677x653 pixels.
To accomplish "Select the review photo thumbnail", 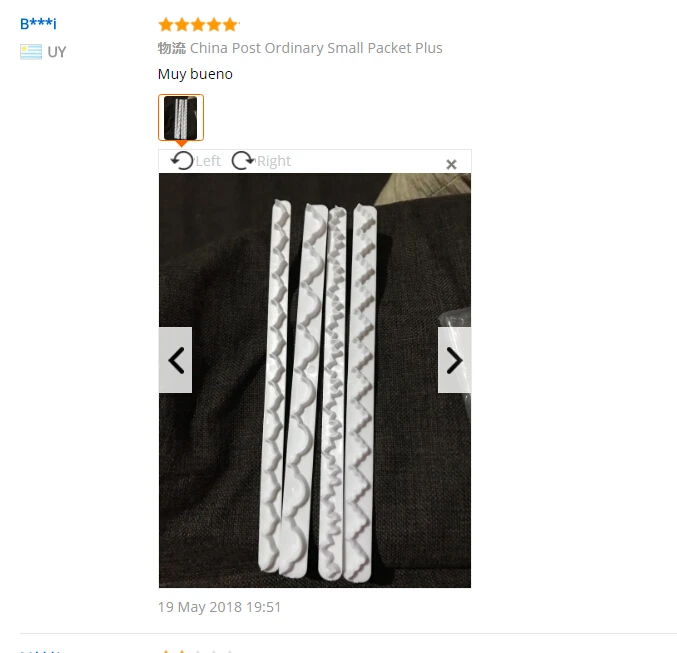I will pos(181,117).
